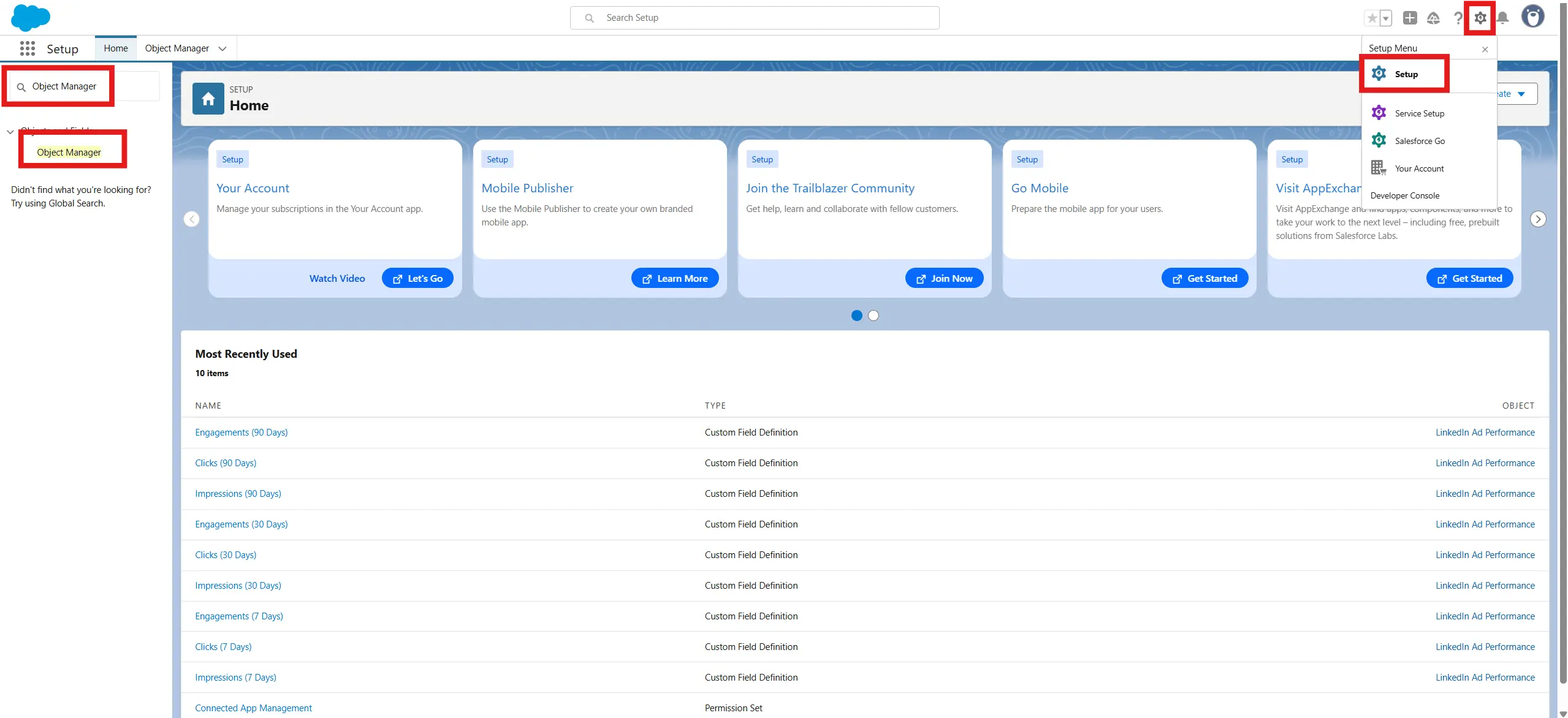The height and width of the screenshot is (718, 1568).
Task: Open the App Launcher grid icon
Action: (x=27, y=48)
